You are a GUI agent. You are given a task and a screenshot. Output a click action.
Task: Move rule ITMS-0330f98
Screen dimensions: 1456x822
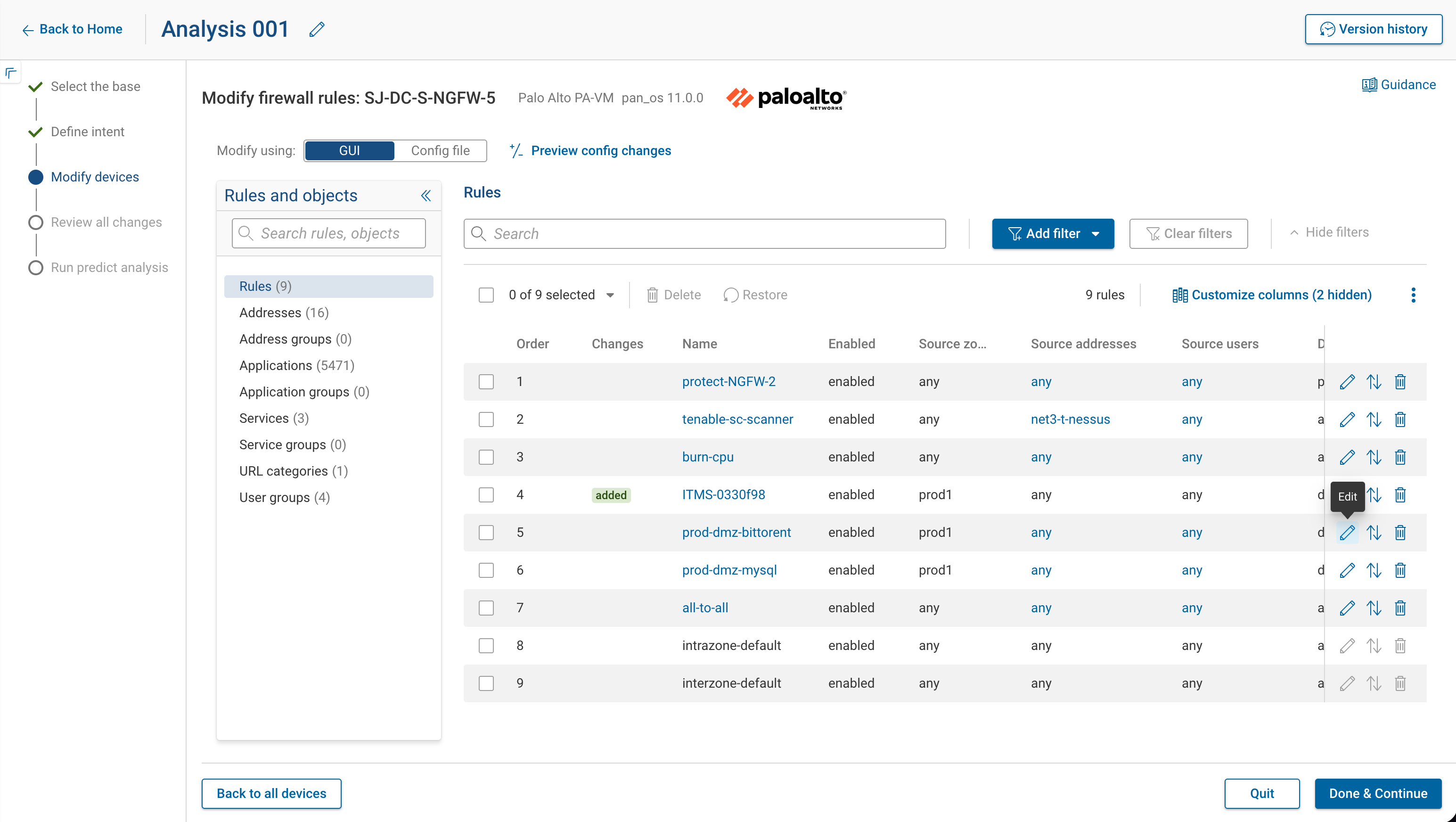click(x=1374, y=495)
